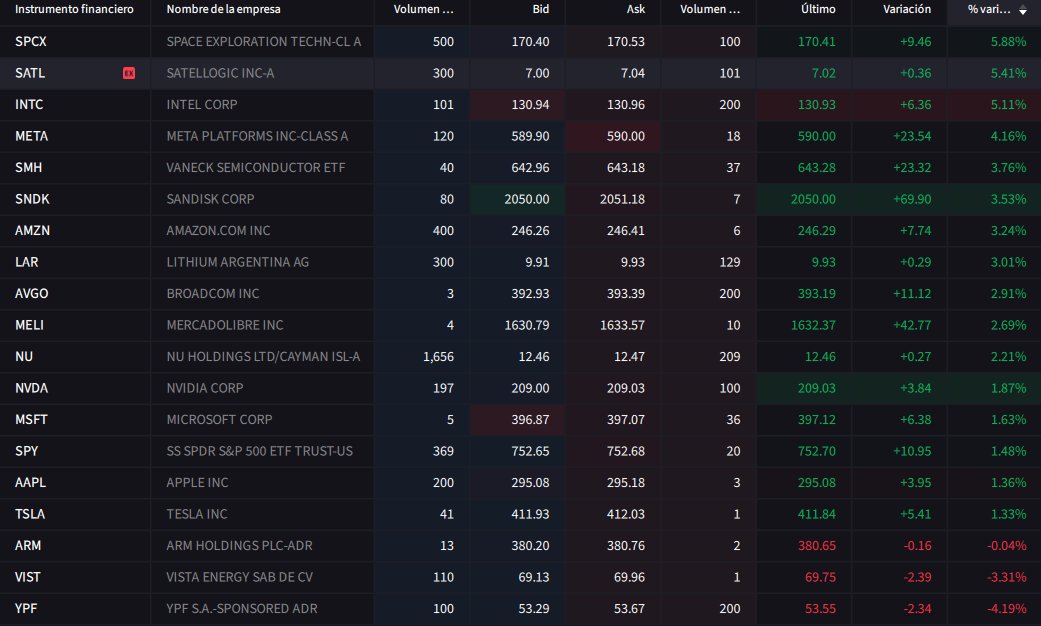Click SS SPDR S&P 500 ETF TRUST-US name
The height and width of the screenshot is (626, 1041).
point(259,451)
